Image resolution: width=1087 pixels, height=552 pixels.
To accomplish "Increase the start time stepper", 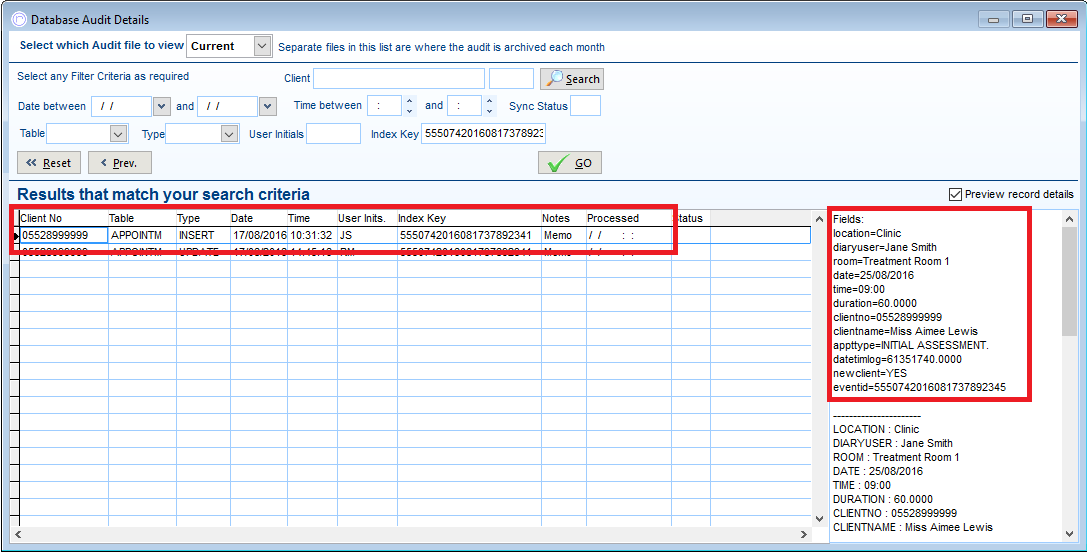I will coord(409,101).
